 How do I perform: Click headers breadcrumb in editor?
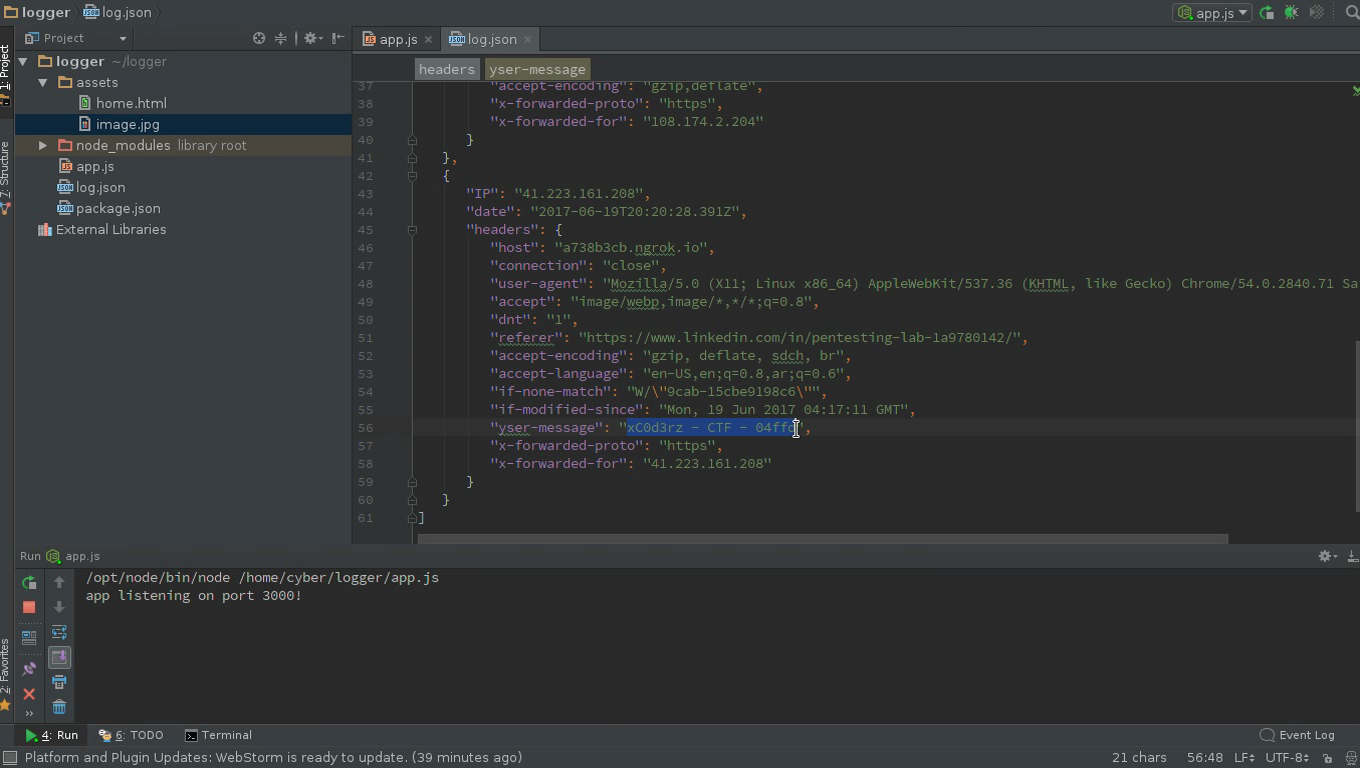446,69
